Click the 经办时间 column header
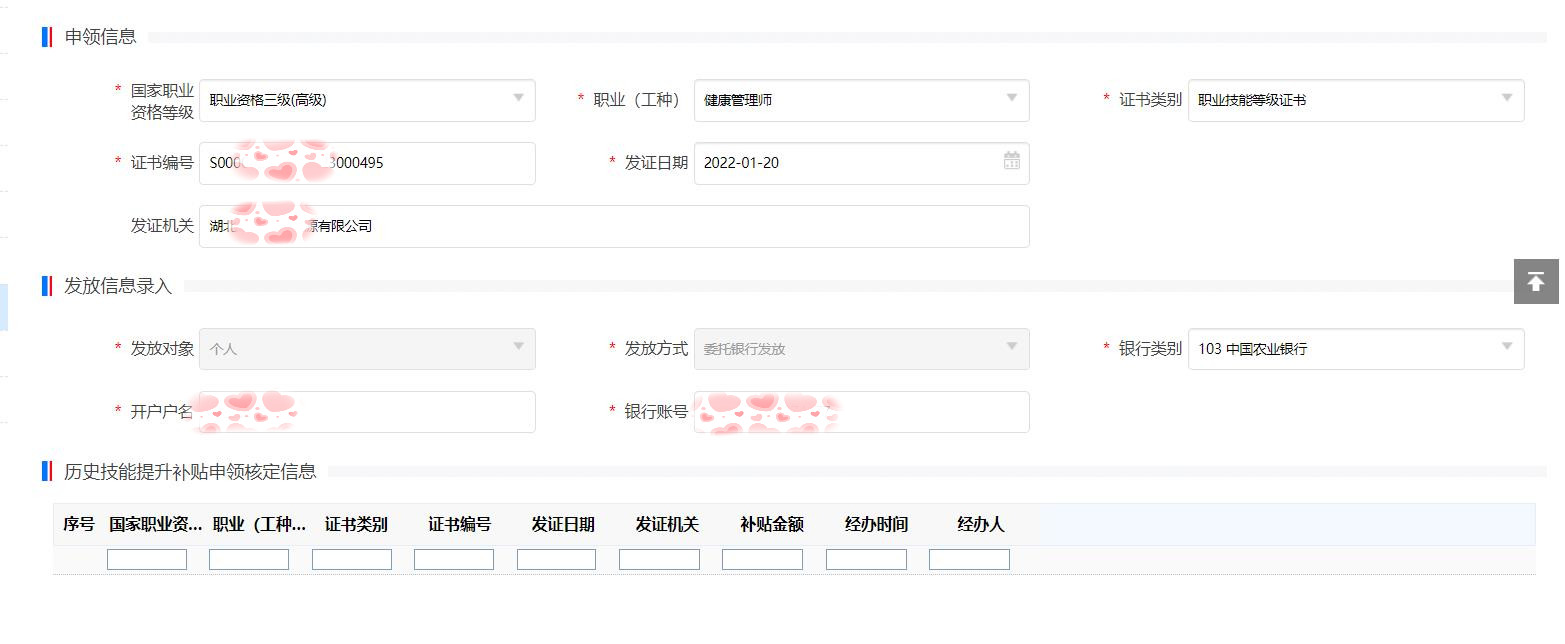 pyautogui.click(x=876, y=525)
